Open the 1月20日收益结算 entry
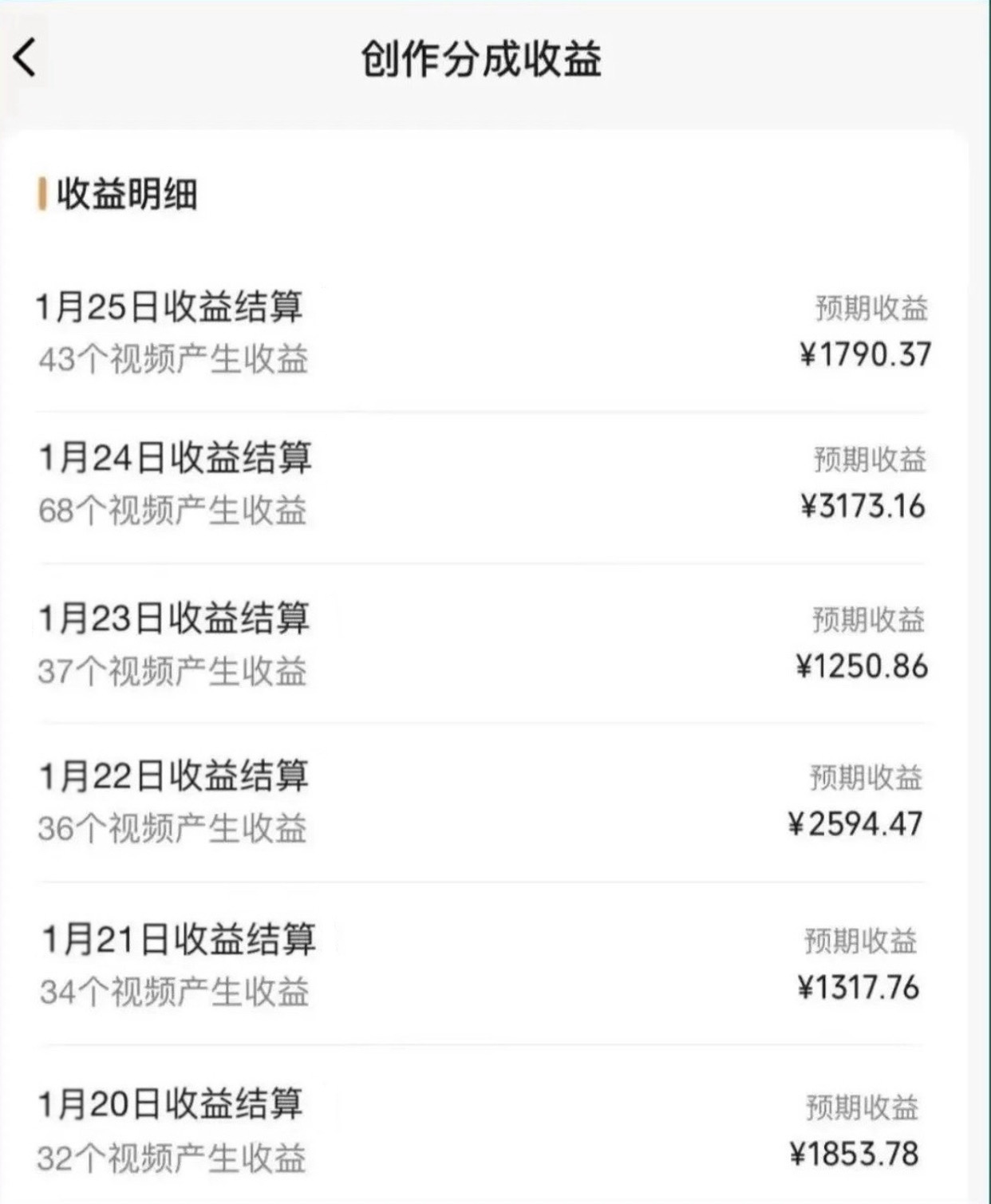The width and height of the screenshot is (991, 1204). [x=171, y=1104]
